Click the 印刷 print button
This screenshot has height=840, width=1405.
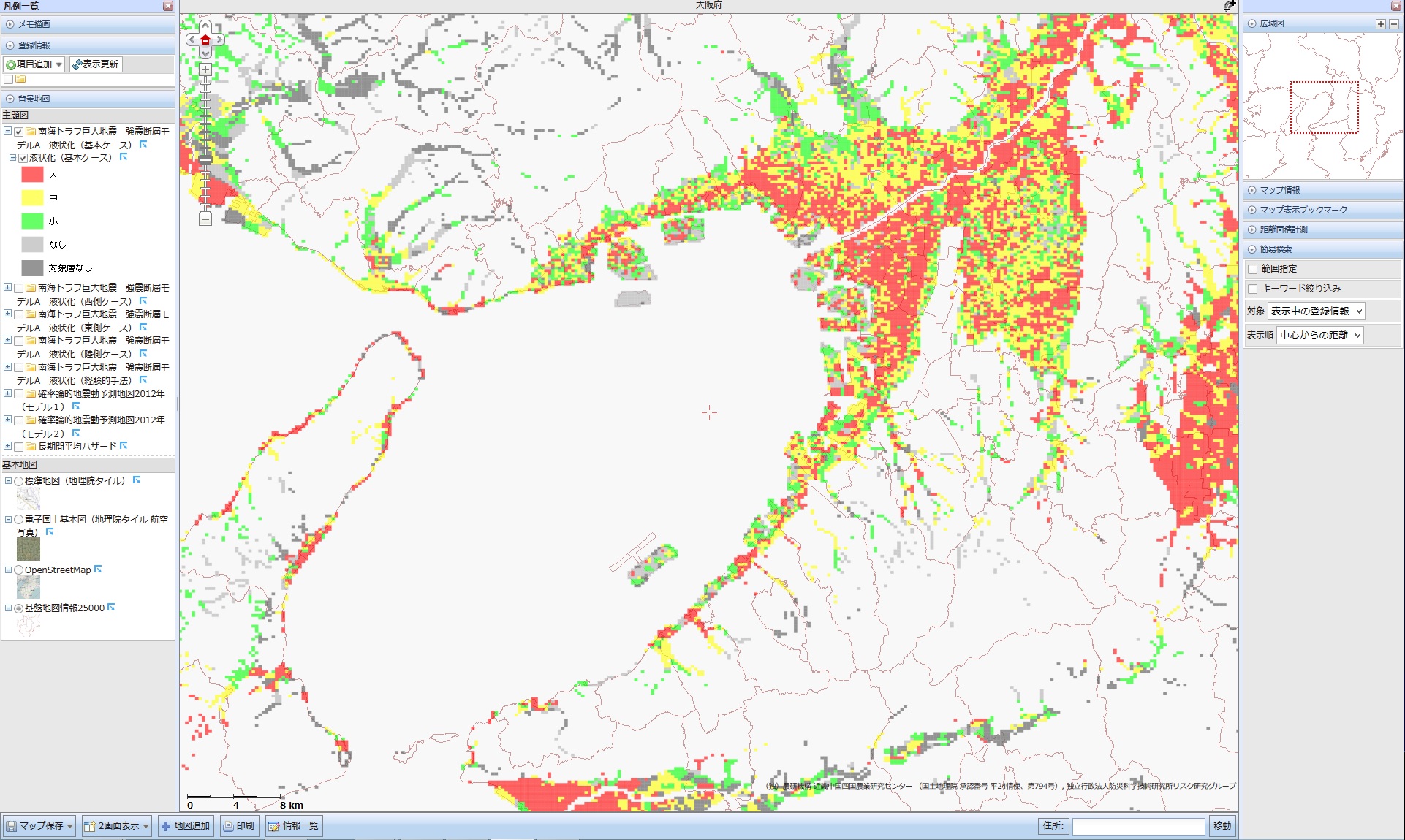coord(239,826)
